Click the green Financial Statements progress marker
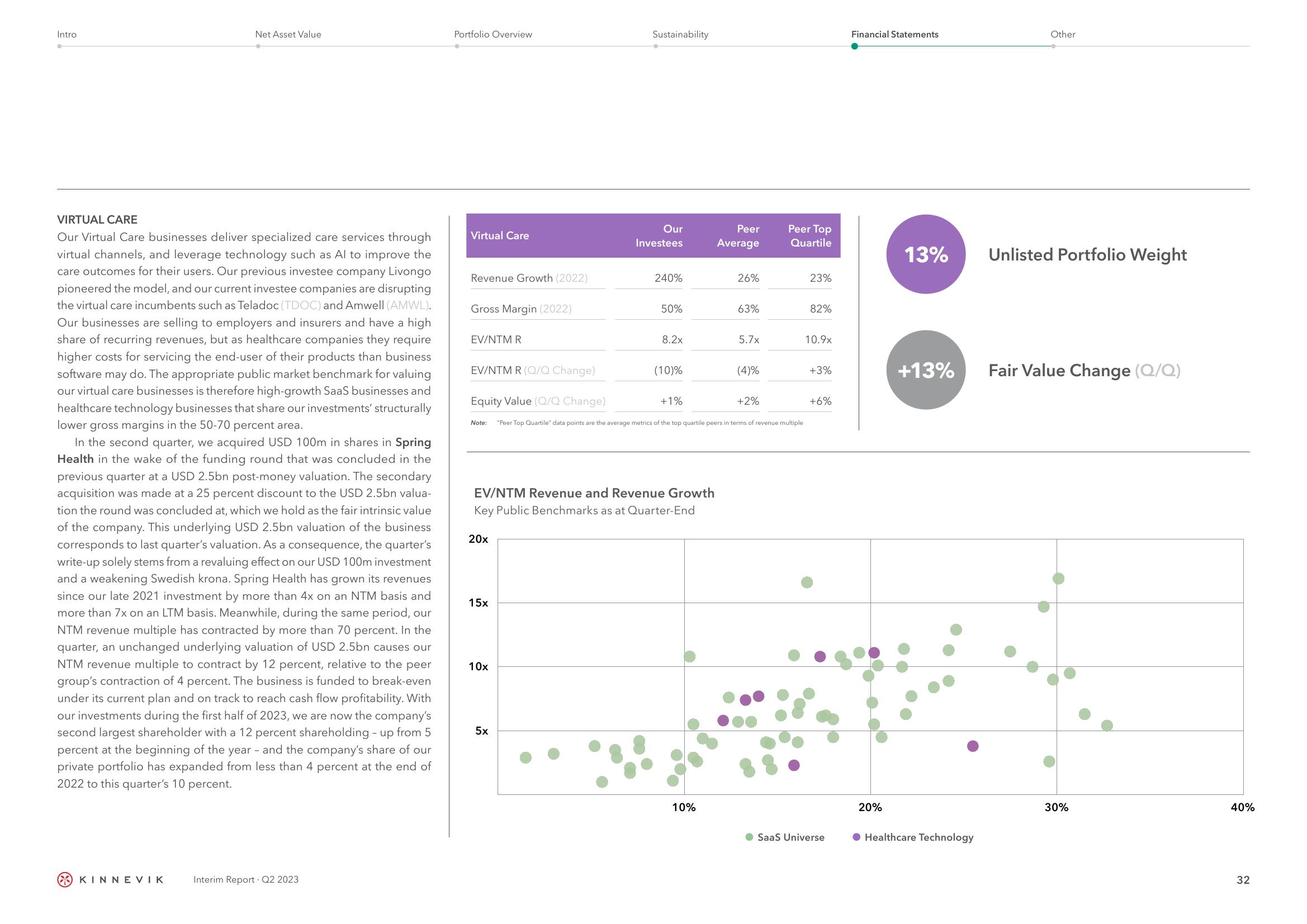 pyautogui.click(x=854, y=46)
